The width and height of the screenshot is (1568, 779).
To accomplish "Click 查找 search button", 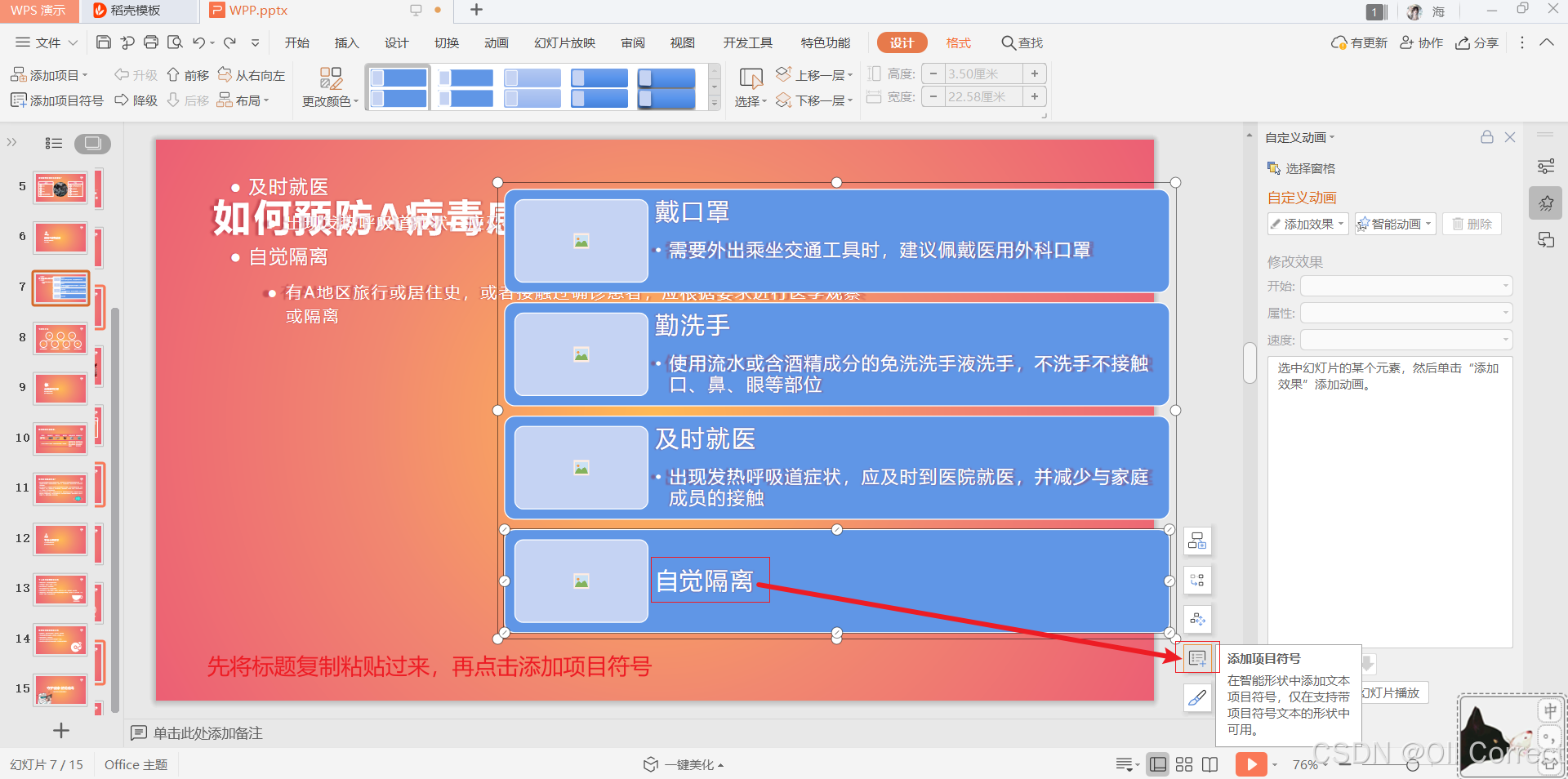I will pyautogui.click(x=1022, y=42).
